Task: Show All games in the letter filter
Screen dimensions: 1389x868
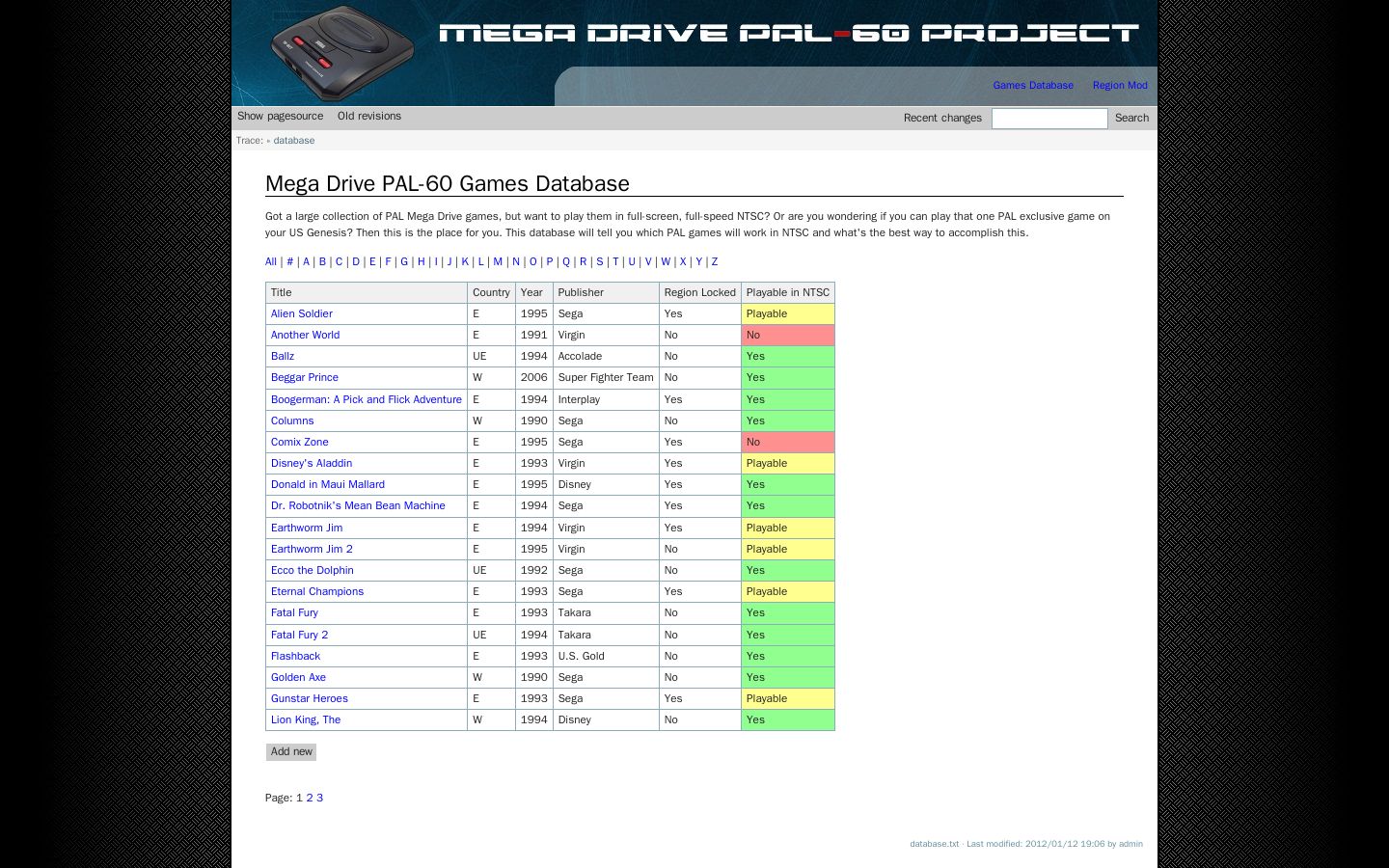Action: pos(271,262)
